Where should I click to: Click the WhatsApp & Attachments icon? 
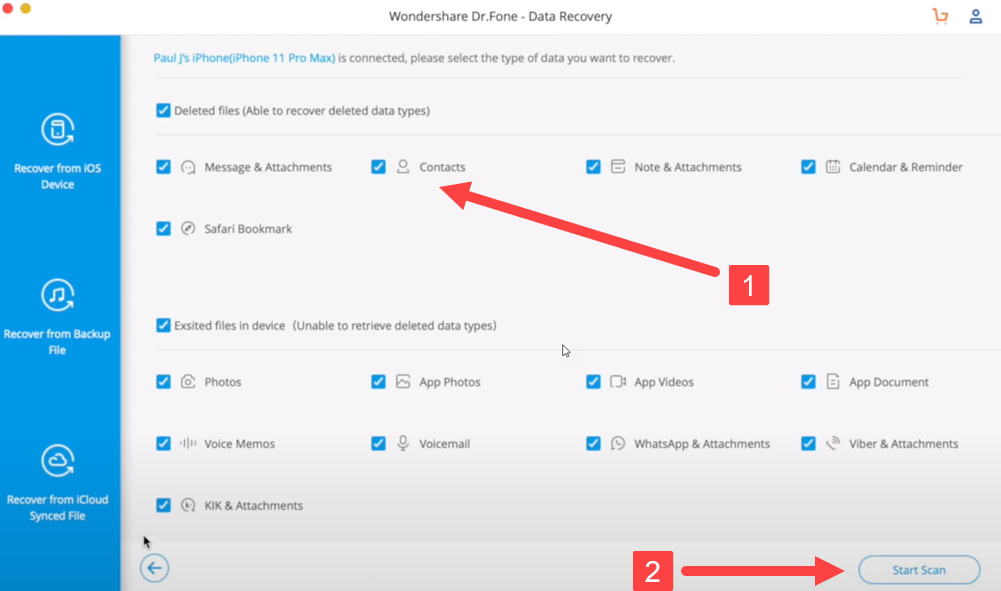618,443
